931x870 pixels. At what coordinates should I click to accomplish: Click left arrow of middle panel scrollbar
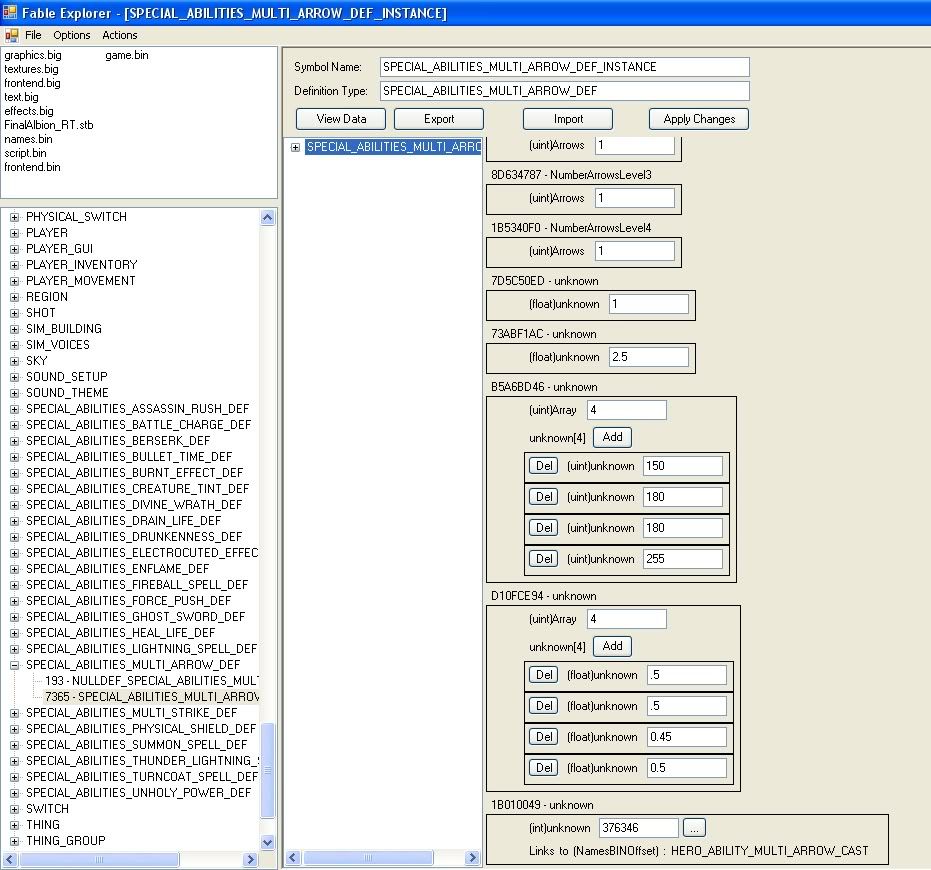pos(293,858)
